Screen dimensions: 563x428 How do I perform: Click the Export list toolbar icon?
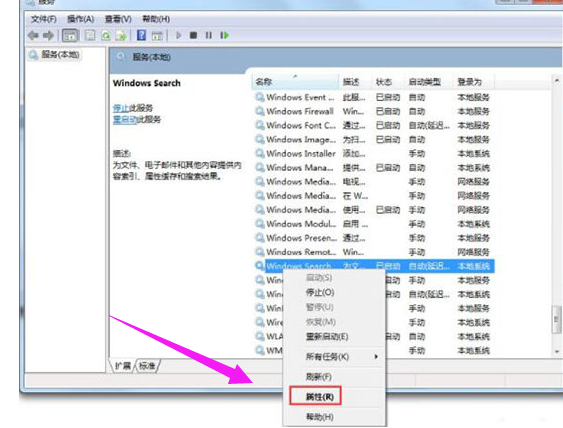point(121,36)
